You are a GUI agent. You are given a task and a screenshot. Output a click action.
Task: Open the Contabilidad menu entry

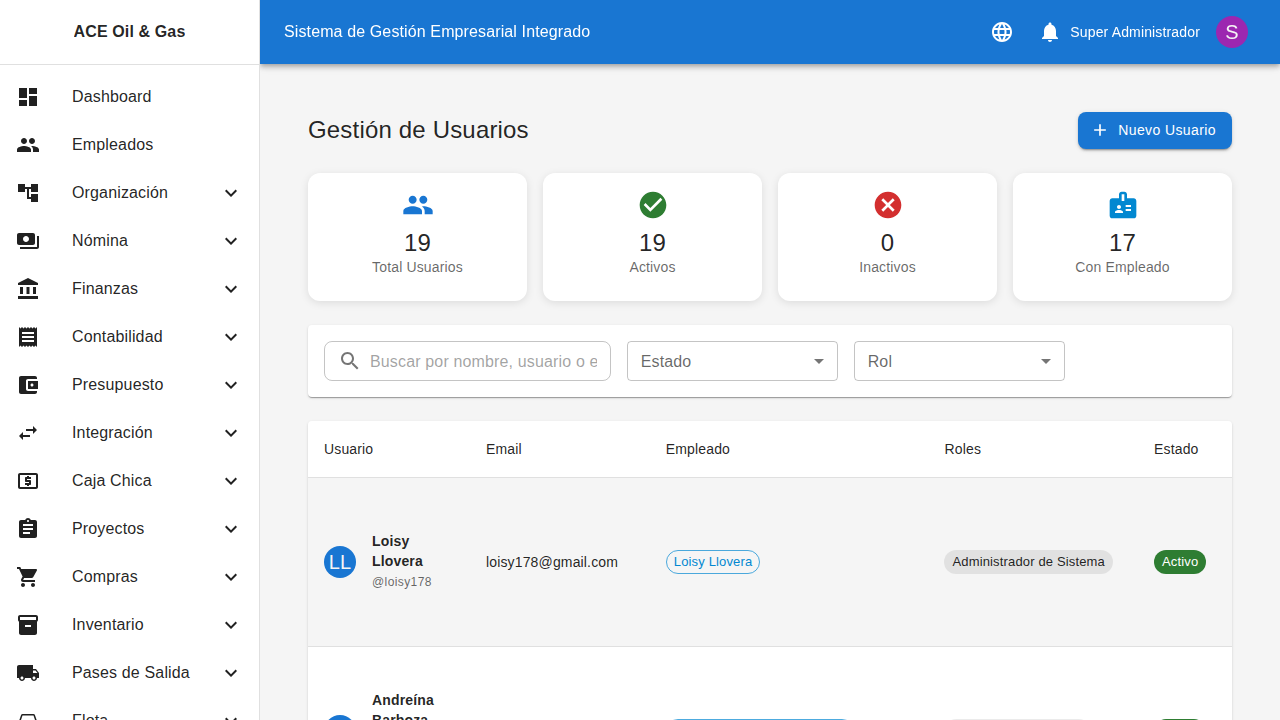click(117, 336)
